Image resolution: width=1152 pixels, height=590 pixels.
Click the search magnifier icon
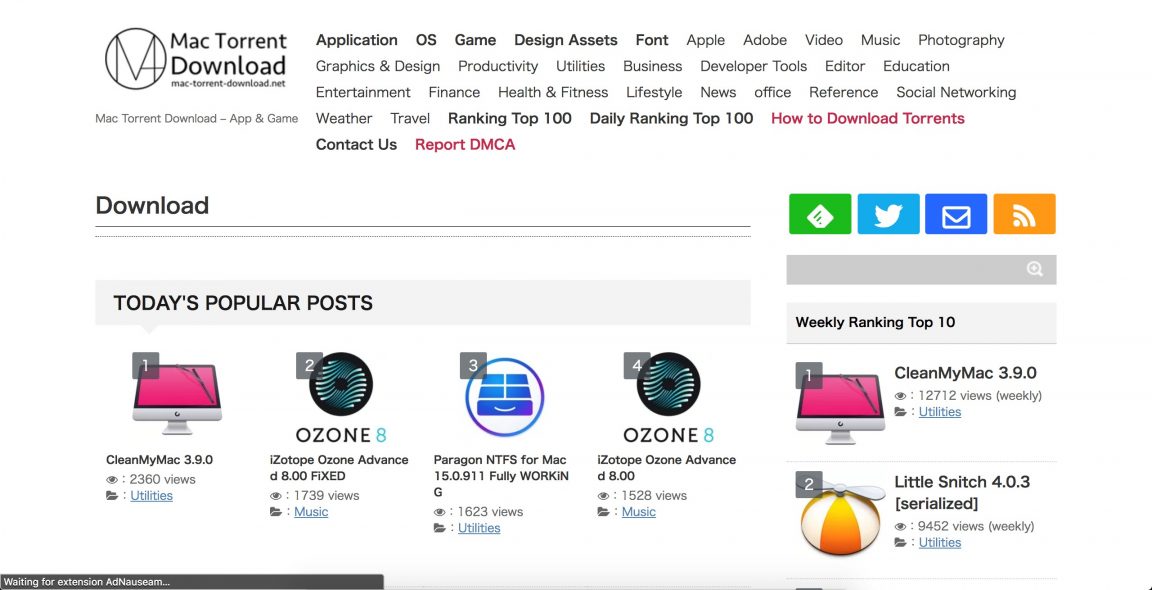(1034, 270)
